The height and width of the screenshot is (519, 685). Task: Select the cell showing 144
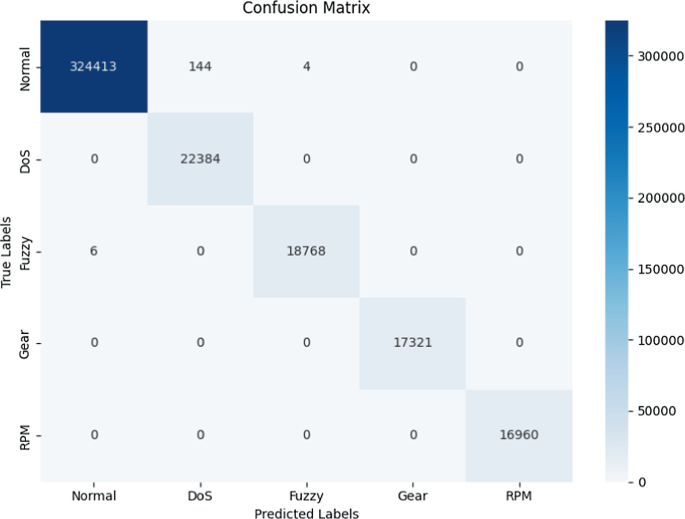(x=200, y=66)
